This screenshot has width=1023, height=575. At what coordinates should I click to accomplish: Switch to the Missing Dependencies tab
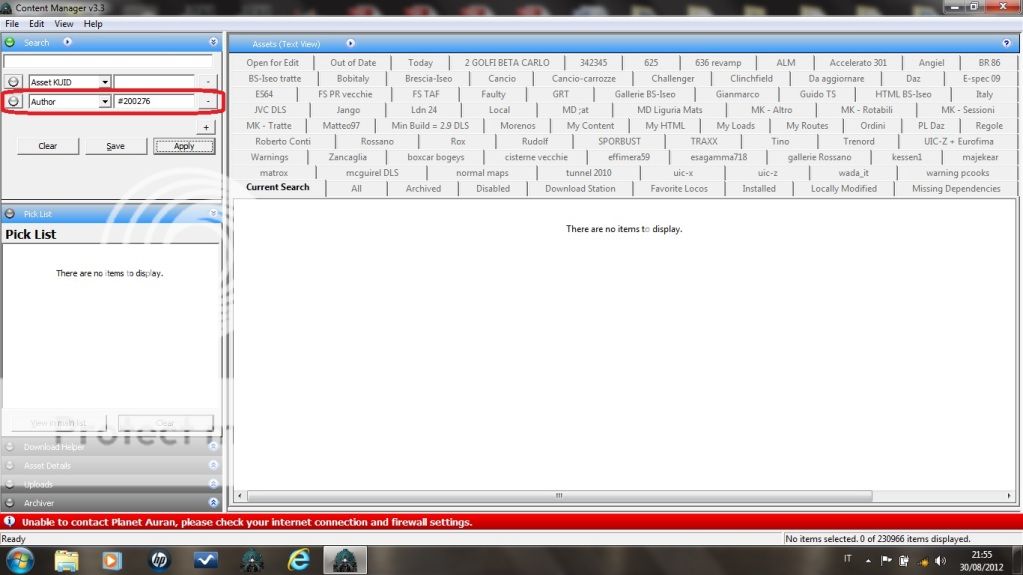point(955,189)
